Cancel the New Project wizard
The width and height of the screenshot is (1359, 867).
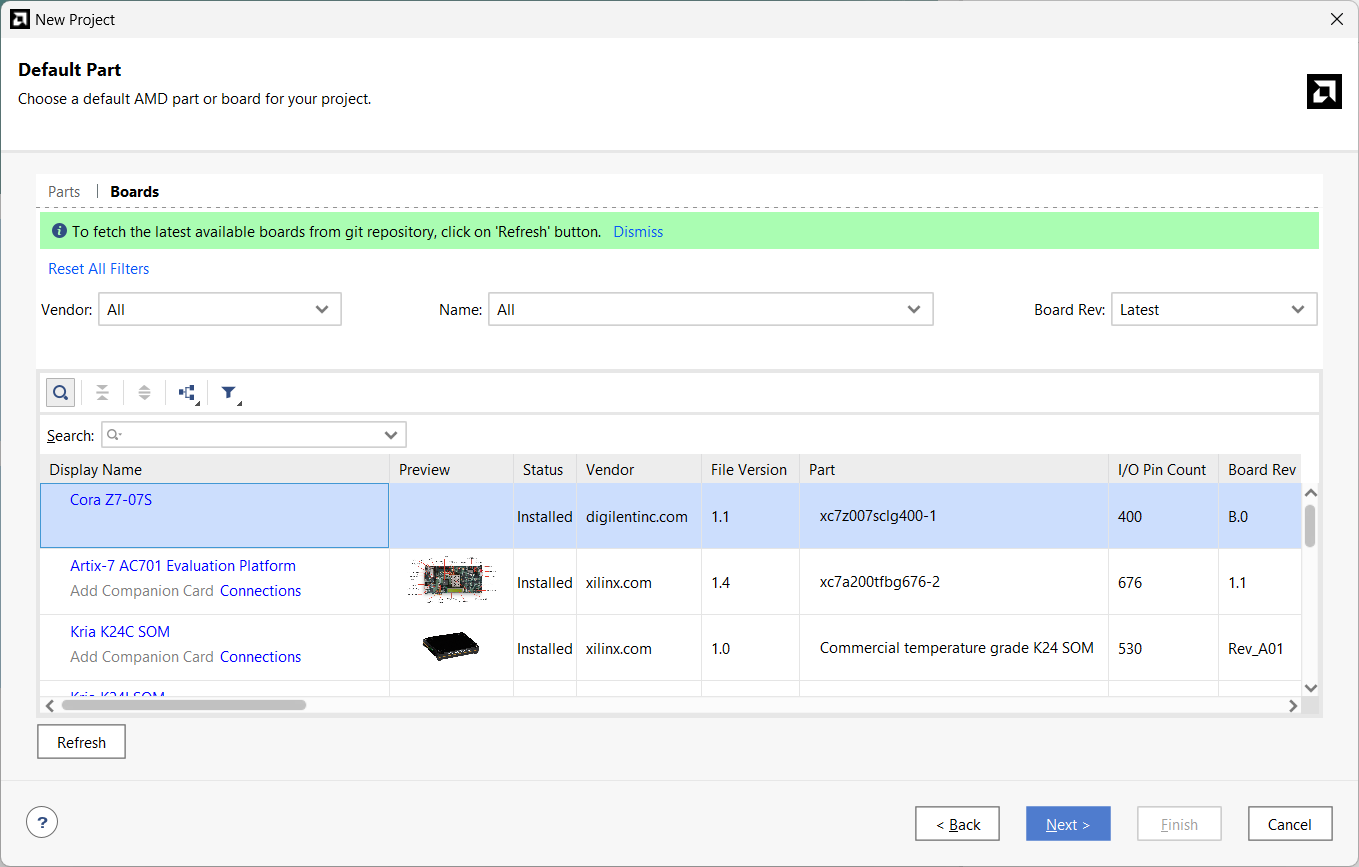1290,824
